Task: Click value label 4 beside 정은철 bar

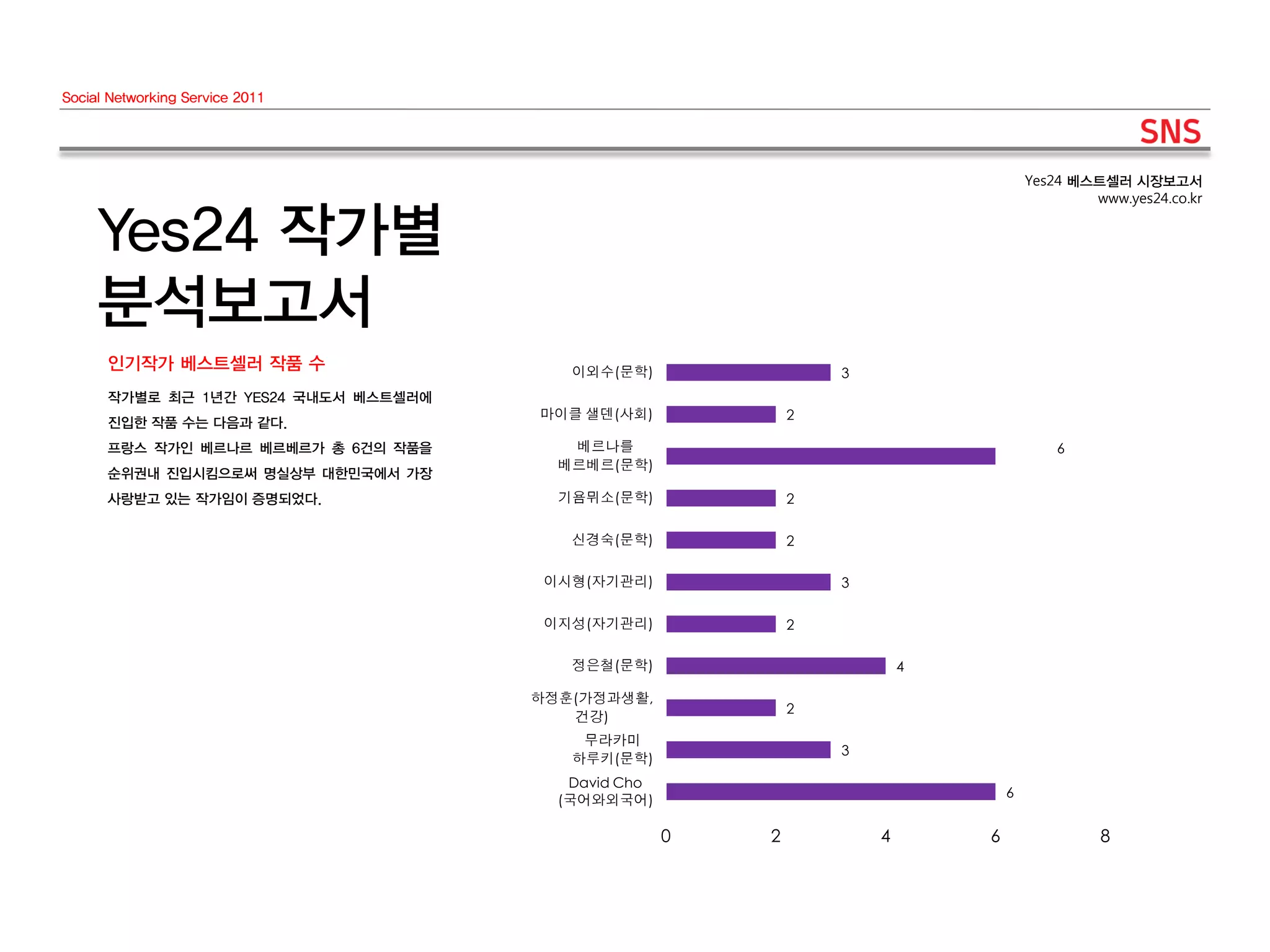Action: pyautogui.click(x=900, y=667)
